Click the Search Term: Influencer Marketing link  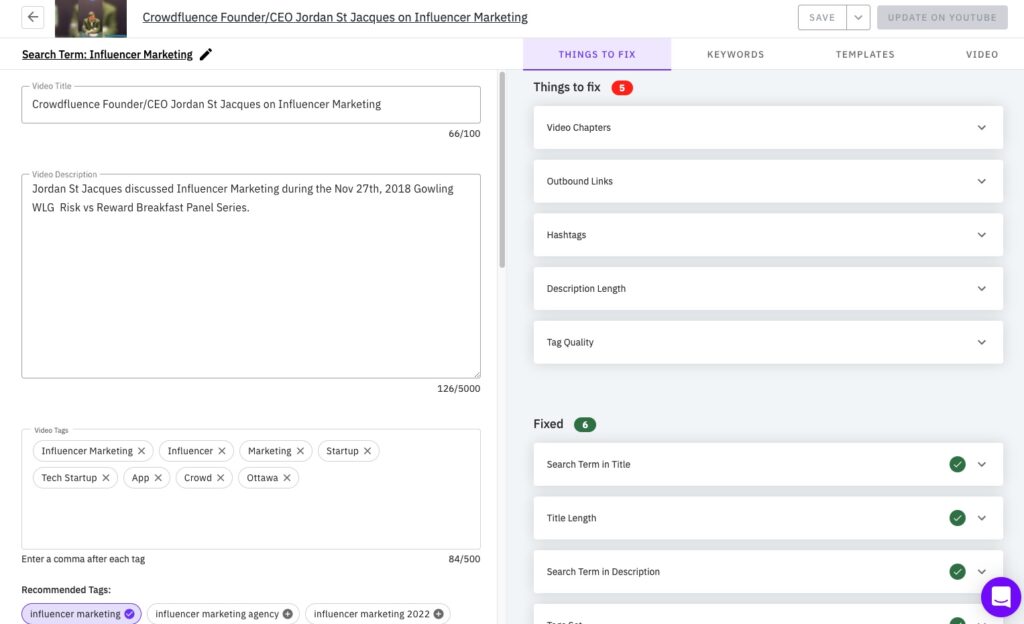pos(107,54)
